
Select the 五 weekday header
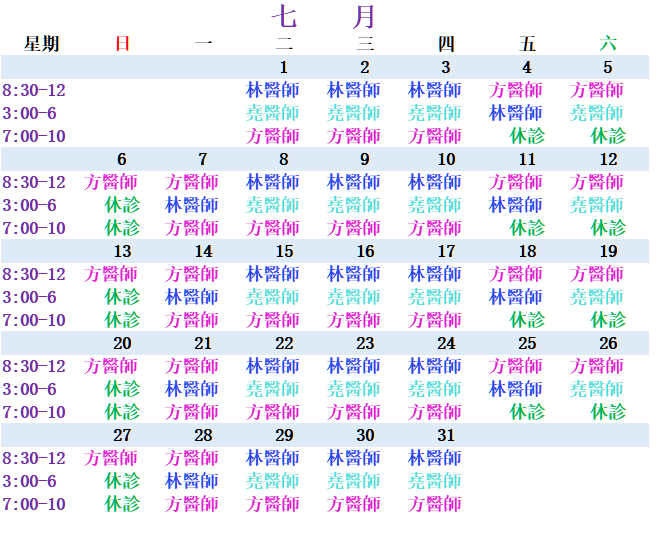[527, 44]
